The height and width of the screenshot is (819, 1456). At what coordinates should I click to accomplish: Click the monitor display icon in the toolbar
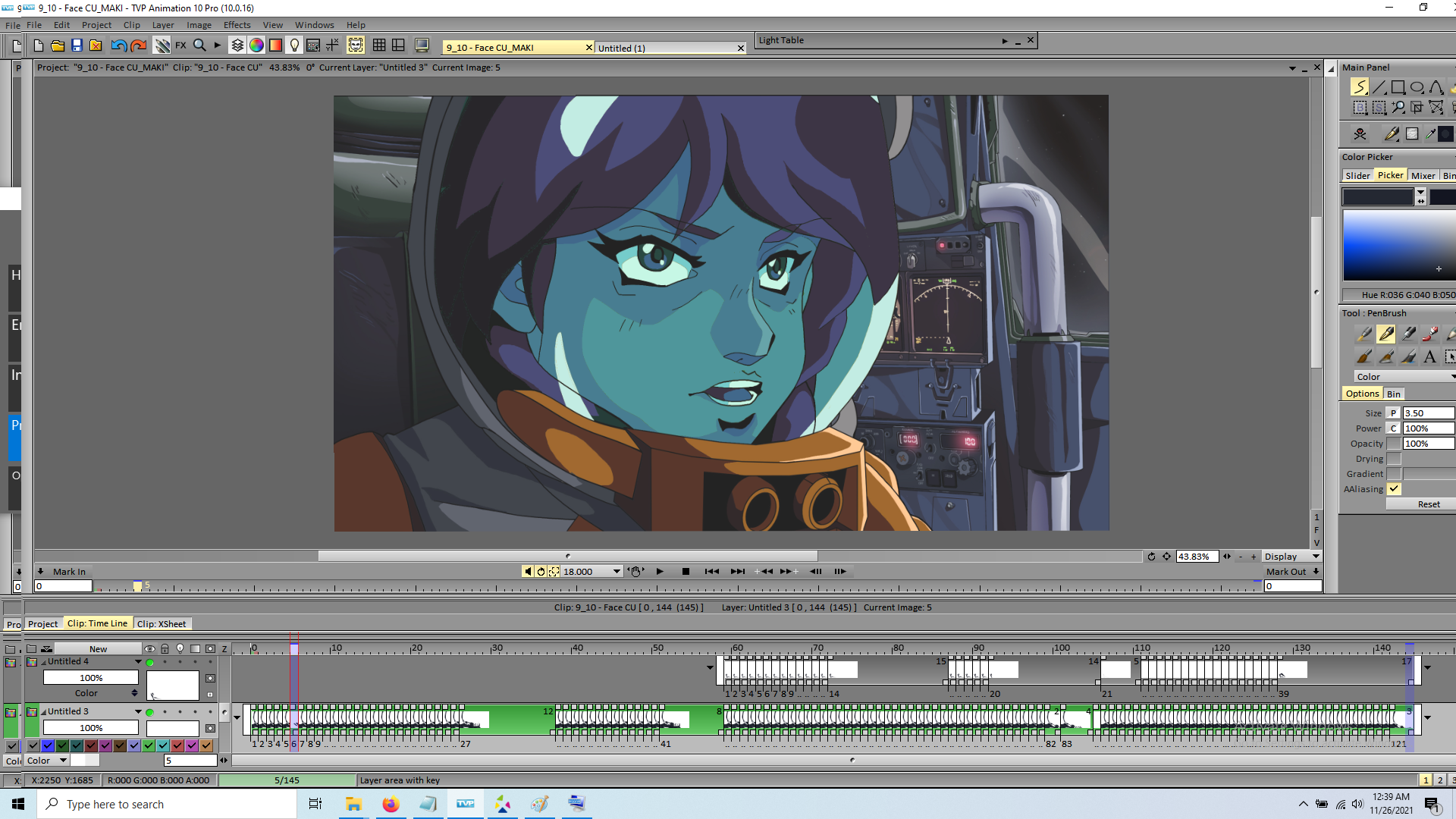tap(422, 45)
